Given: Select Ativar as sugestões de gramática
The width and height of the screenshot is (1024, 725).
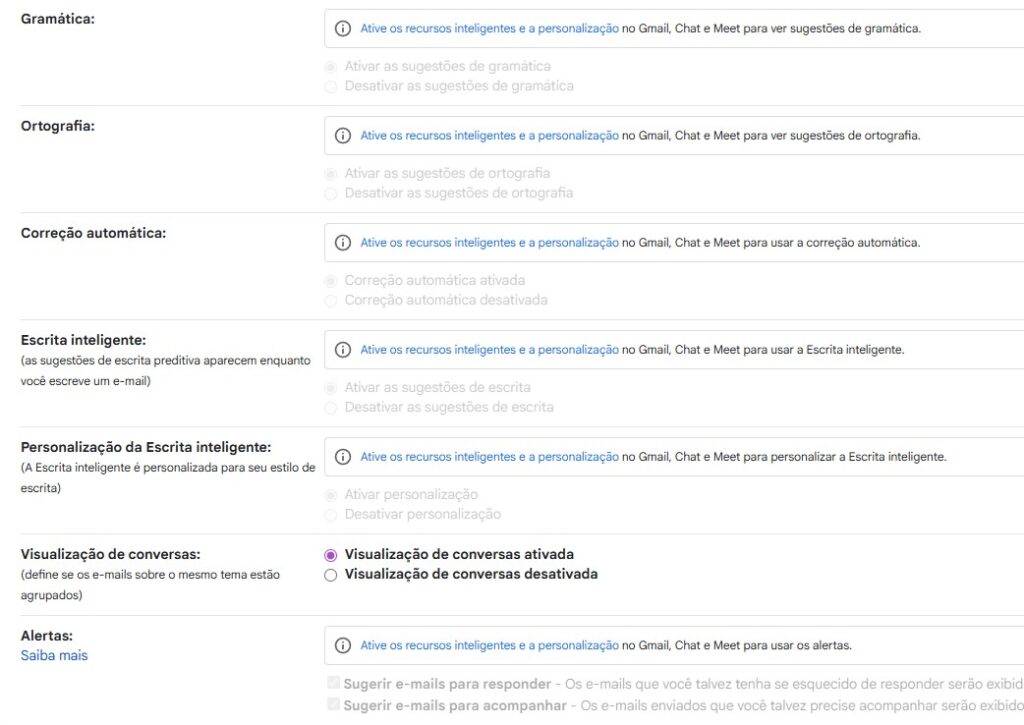Looking at the screenshot, I should pyautogui.click(x=331, y=66).
